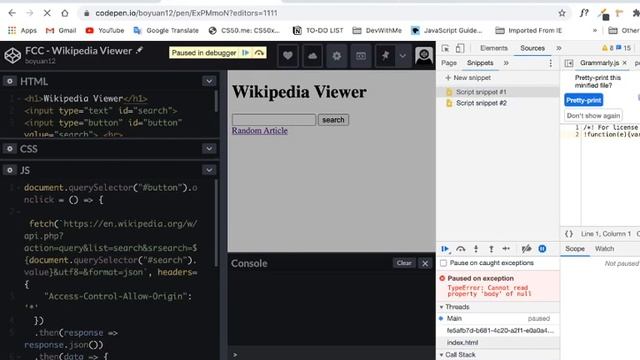Step into next function call

point(476,249)
